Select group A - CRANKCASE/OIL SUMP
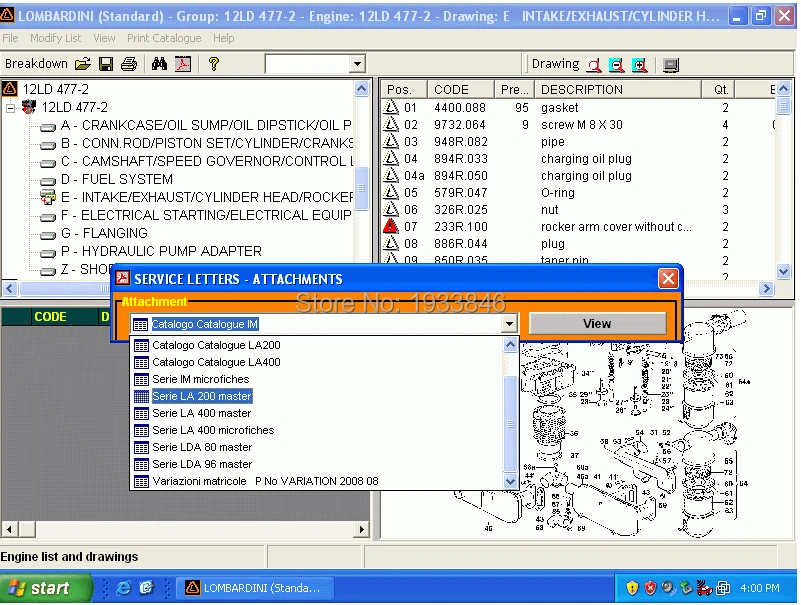Viewport: 801px width, 605px height. tap(206, 125)
